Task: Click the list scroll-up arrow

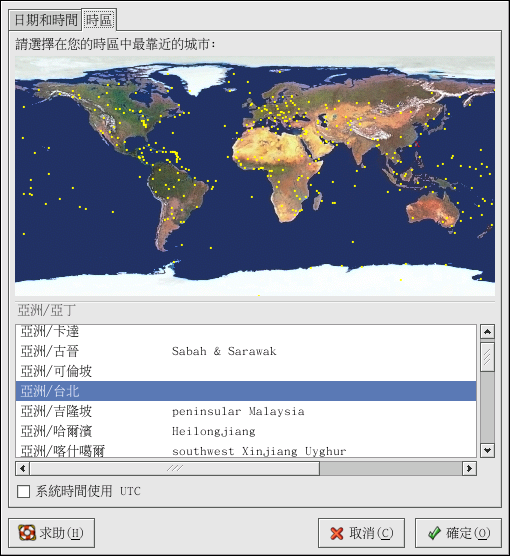Action: point(487,332)
